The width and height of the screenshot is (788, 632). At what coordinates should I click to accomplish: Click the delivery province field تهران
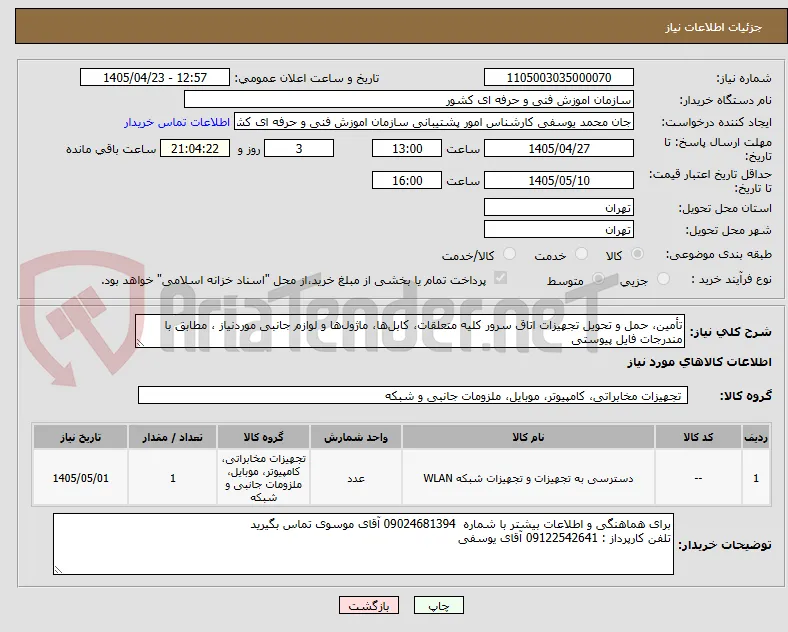[x=559, y=207]
